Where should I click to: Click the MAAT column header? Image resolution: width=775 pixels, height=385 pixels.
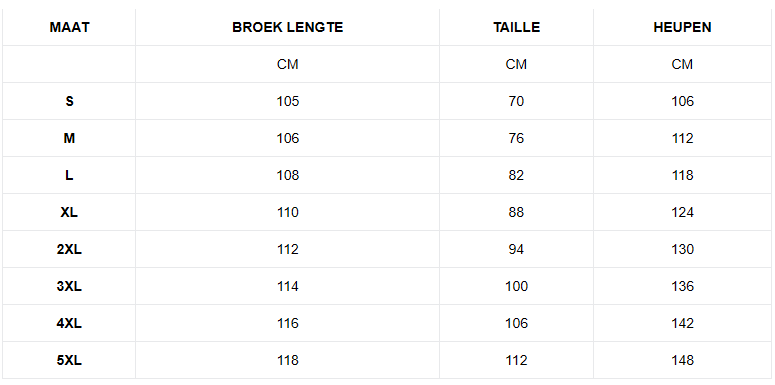point(69,27)
